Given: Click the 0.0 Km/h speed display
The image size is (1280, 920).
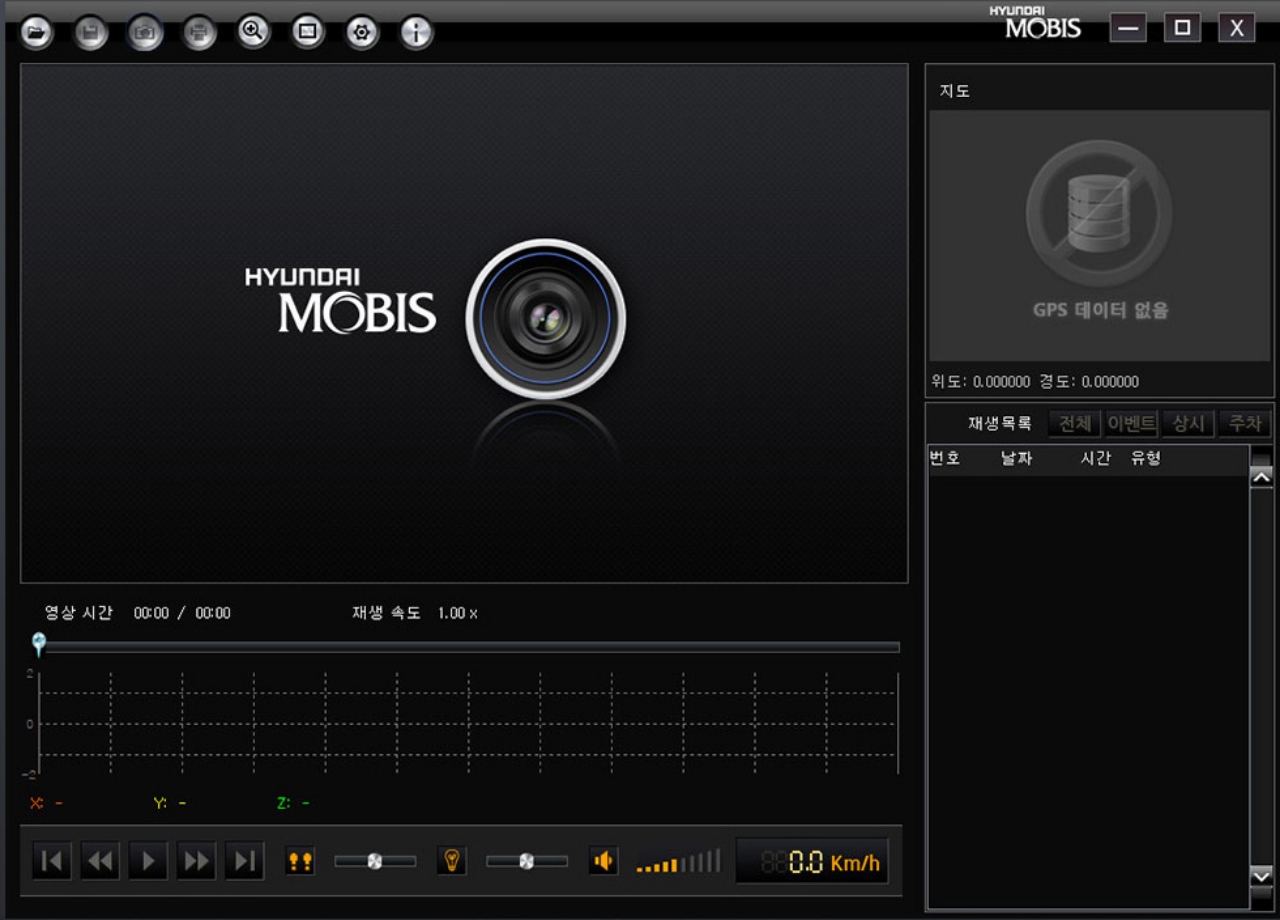Looking at the screenshot, I should pos(813,861).
